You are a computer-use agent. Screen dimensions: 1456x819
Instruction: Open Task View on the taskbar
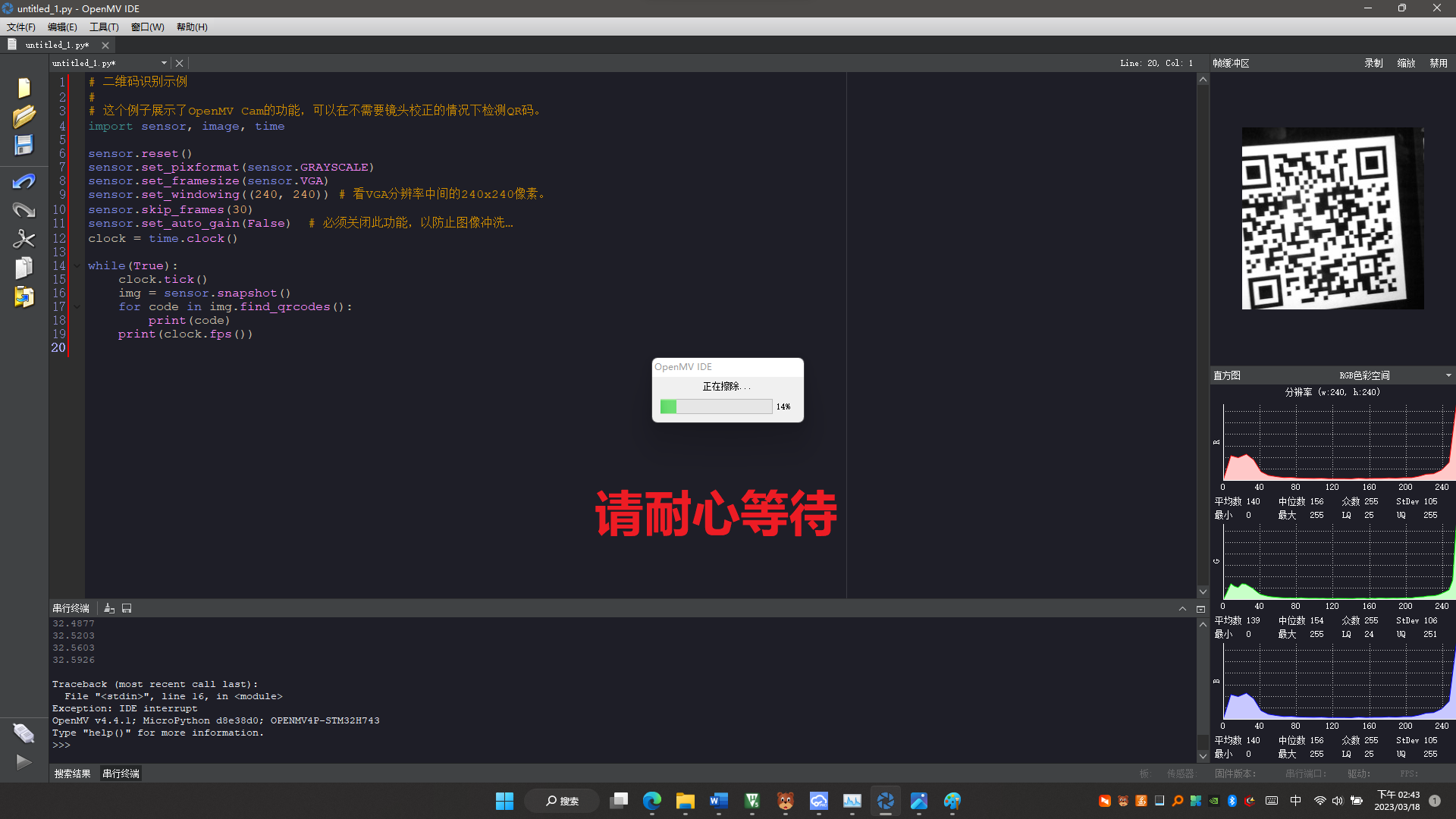(x=619, y=801)
